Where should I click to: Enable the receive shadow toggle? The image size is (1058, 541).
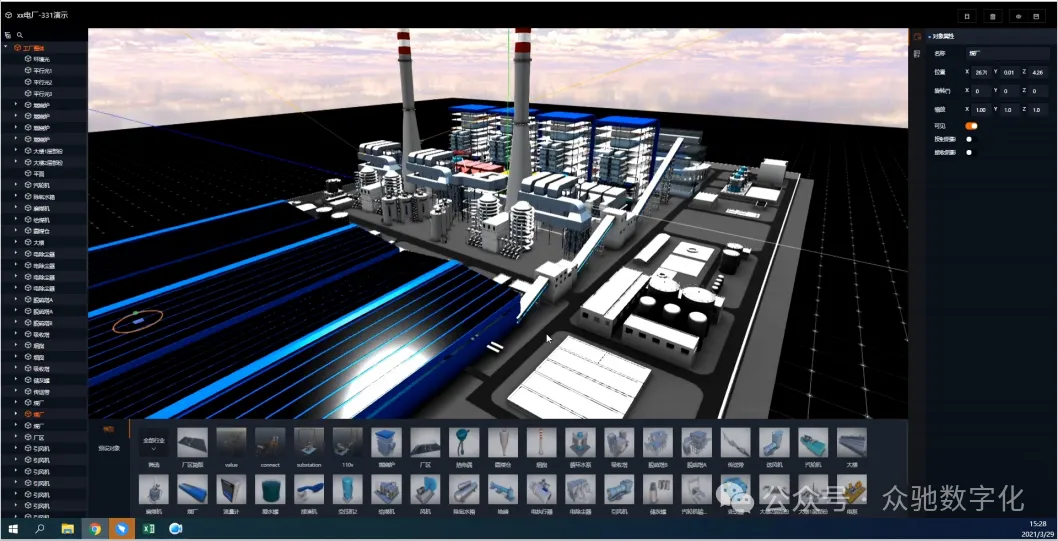coord(969,153)
